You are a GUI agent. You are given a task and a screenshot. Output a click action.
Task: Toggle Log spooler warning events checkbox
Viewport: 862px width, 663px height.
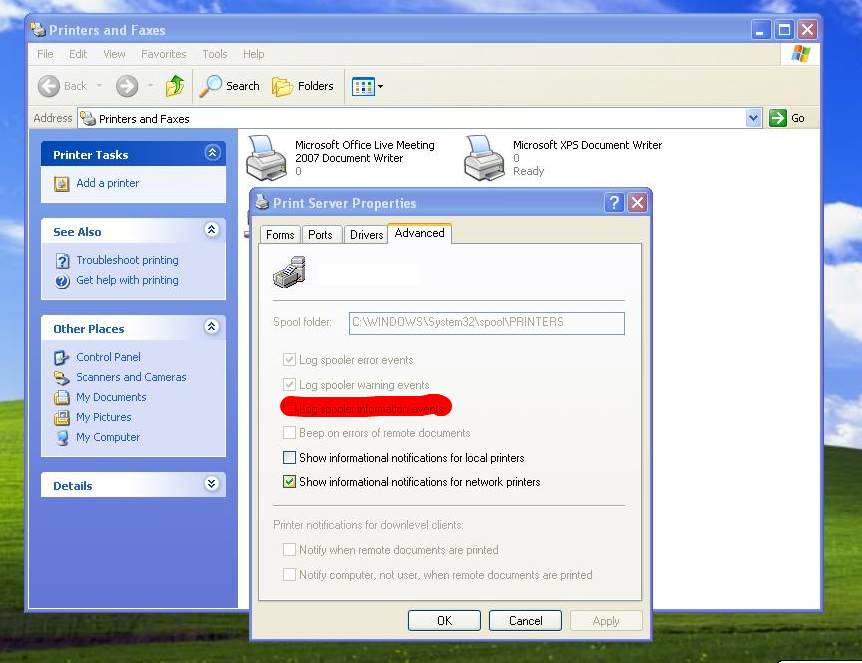(x=289, y=385)
